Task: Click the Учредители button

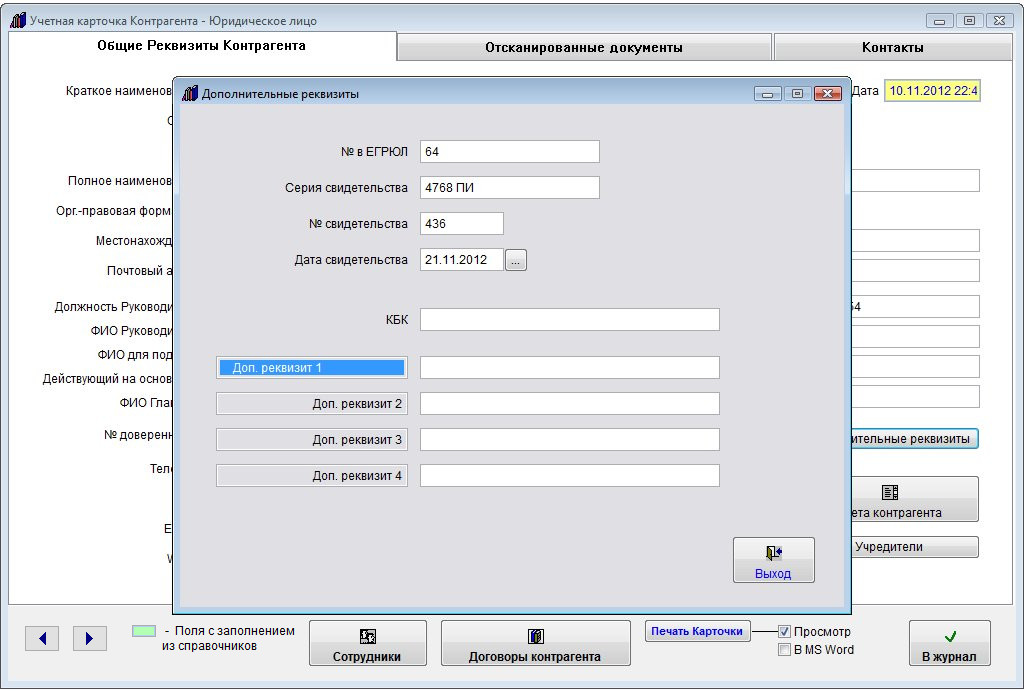Action: [x=915, y=547]
